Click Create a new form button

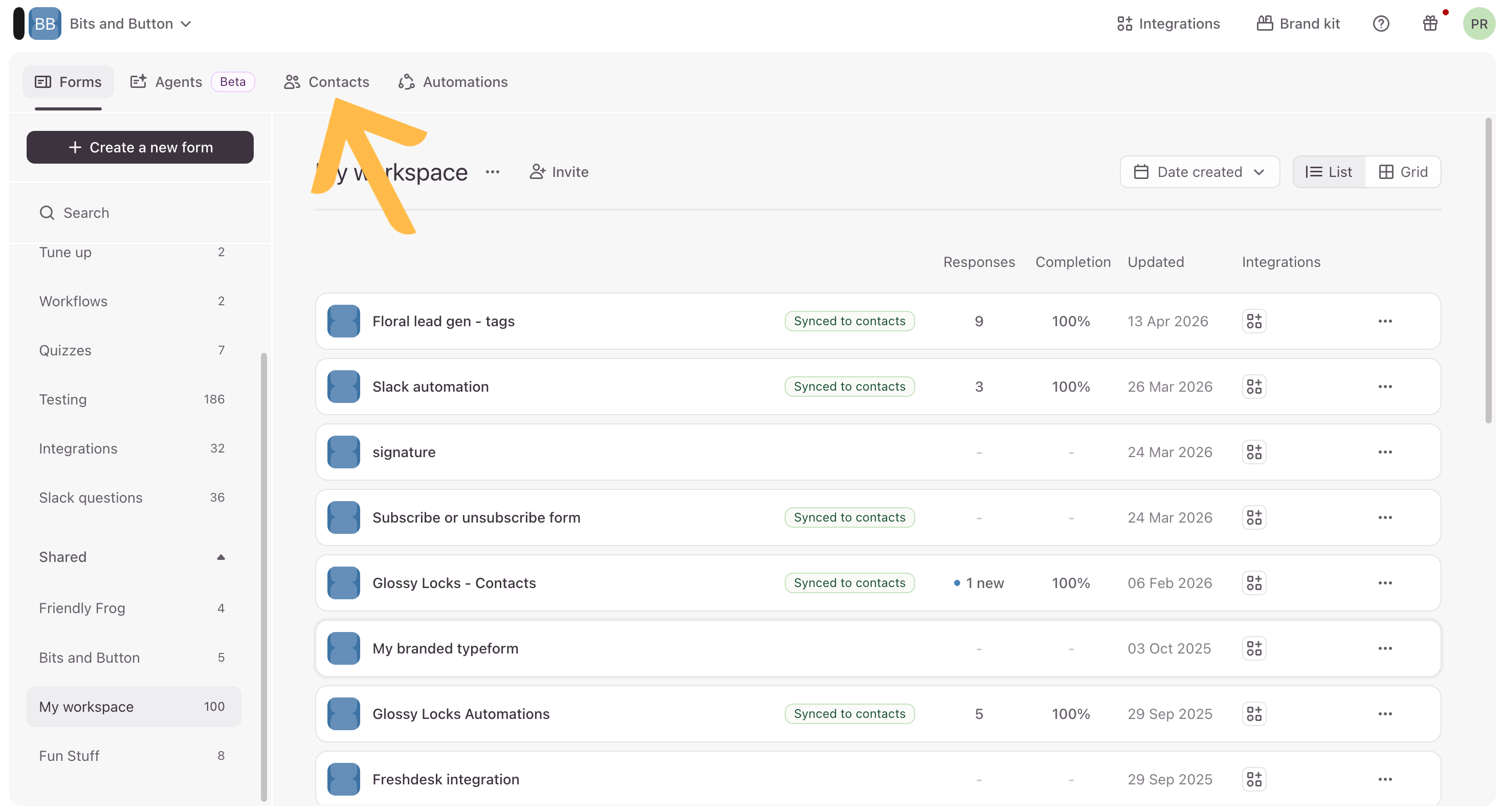[140, 148]
